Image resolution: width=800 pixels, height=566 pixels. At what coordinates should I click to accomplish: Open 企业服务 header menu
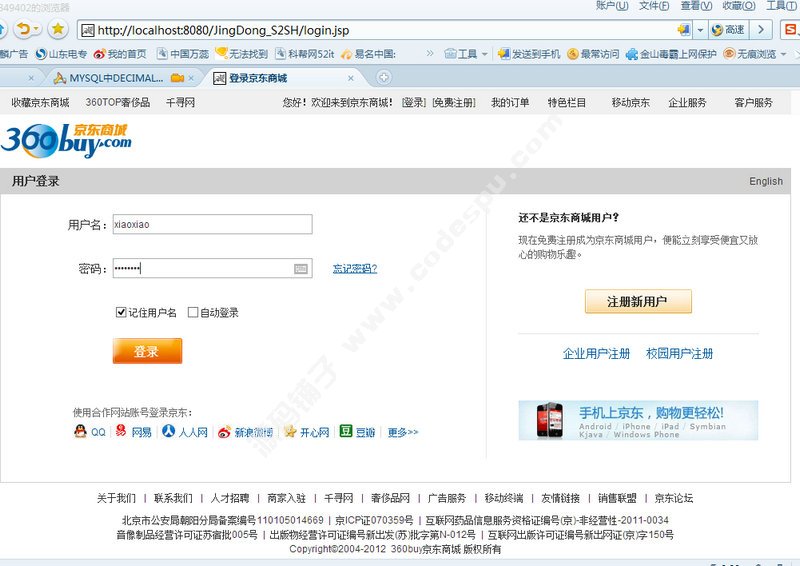click(687, 103)
